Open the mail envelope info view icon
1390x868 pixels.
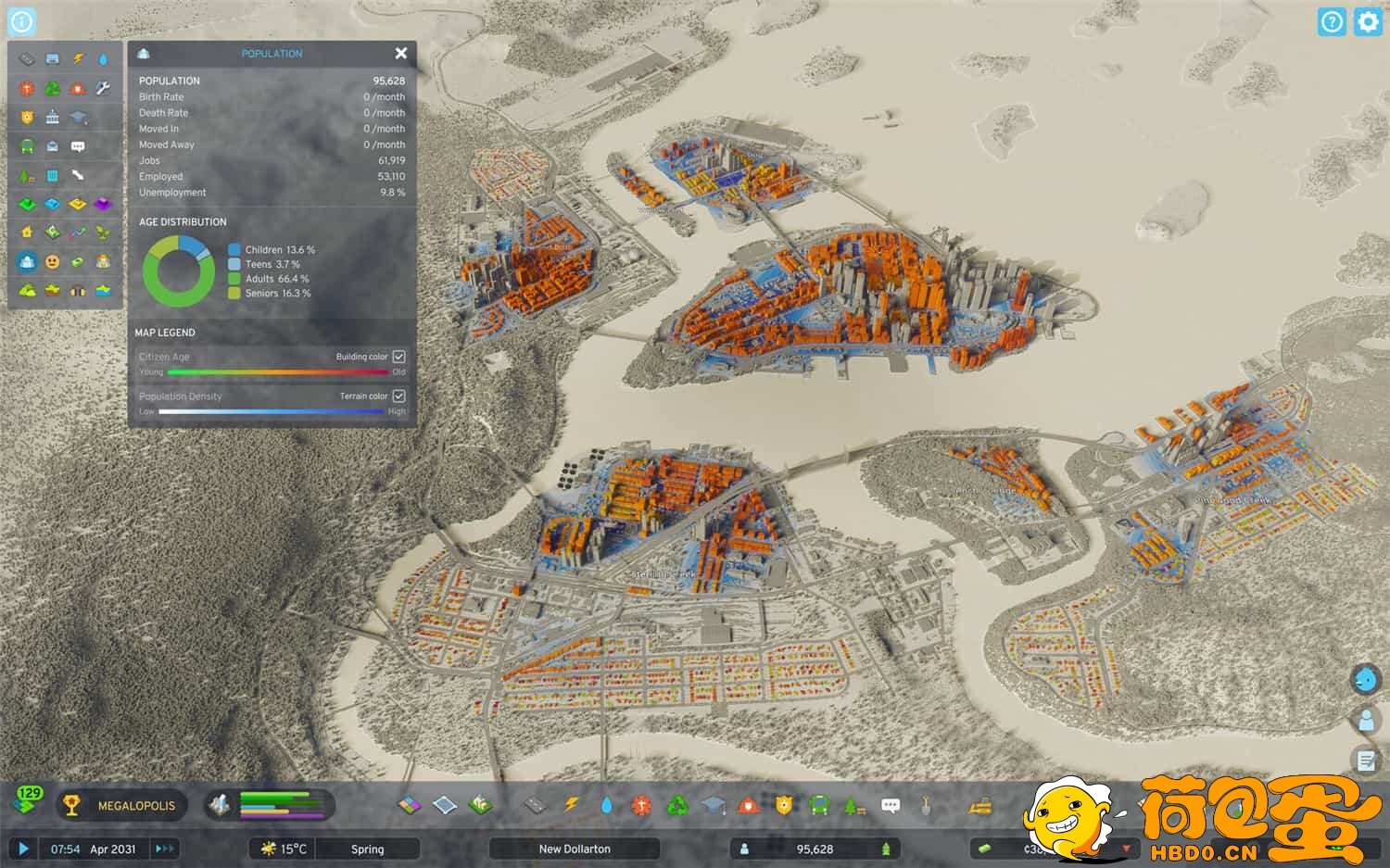(52, 146)
